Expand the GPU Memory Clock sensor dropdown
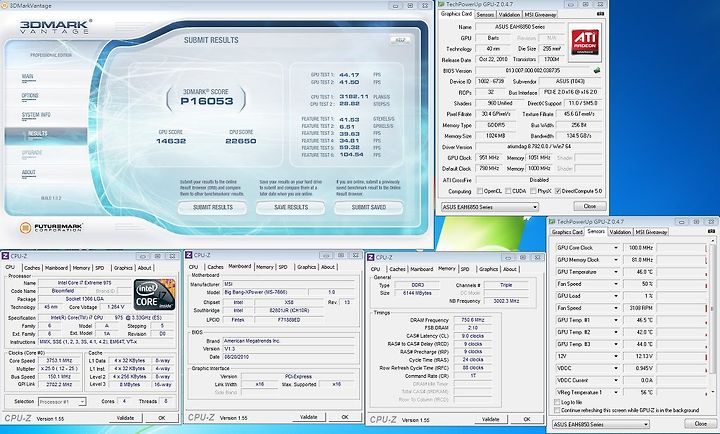Image resolution: width=720 pixels, height=434 pixels. pos(616,260)
